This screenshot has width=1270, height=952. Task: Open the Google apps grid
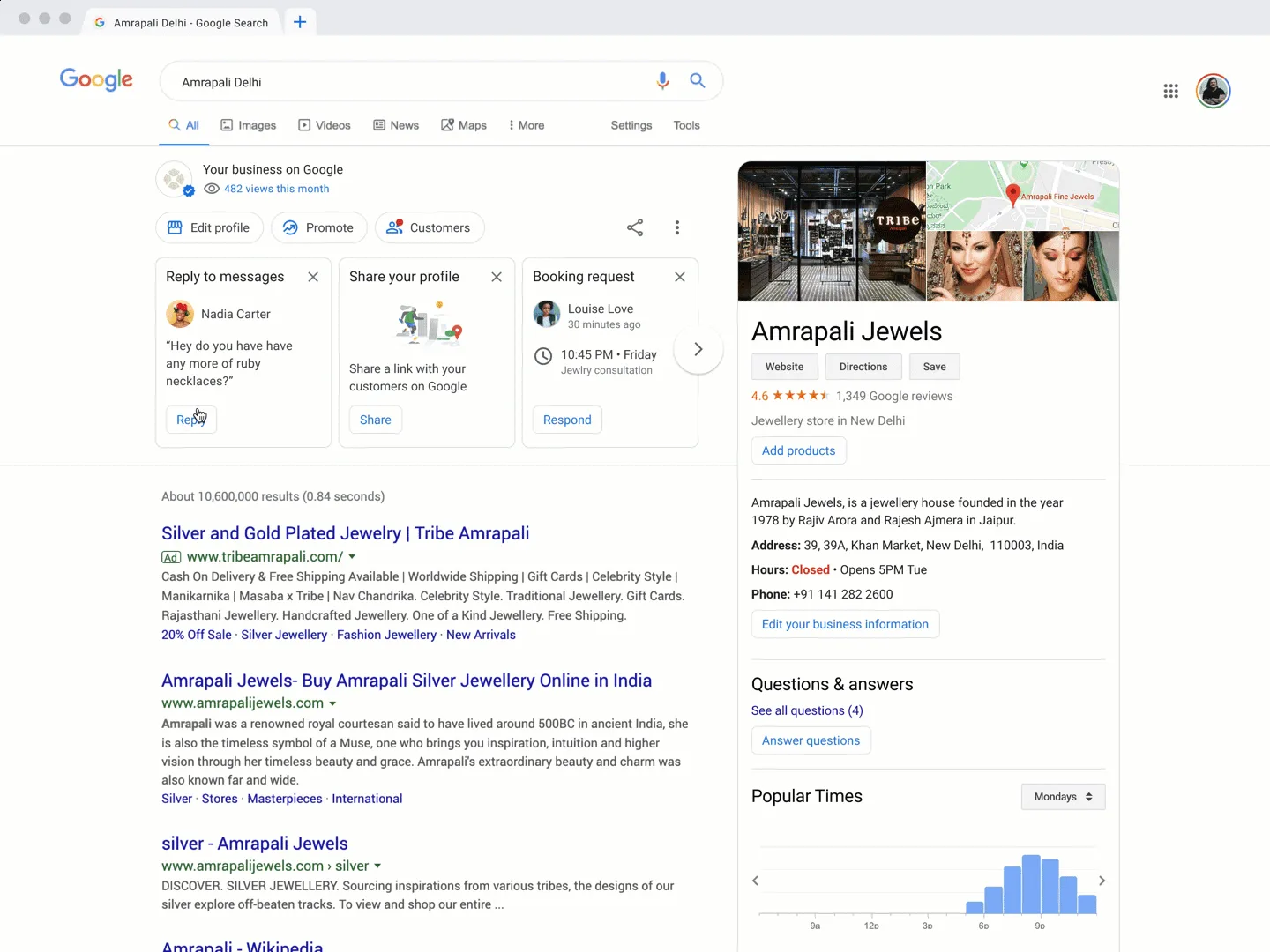(x=1170, y=91)
